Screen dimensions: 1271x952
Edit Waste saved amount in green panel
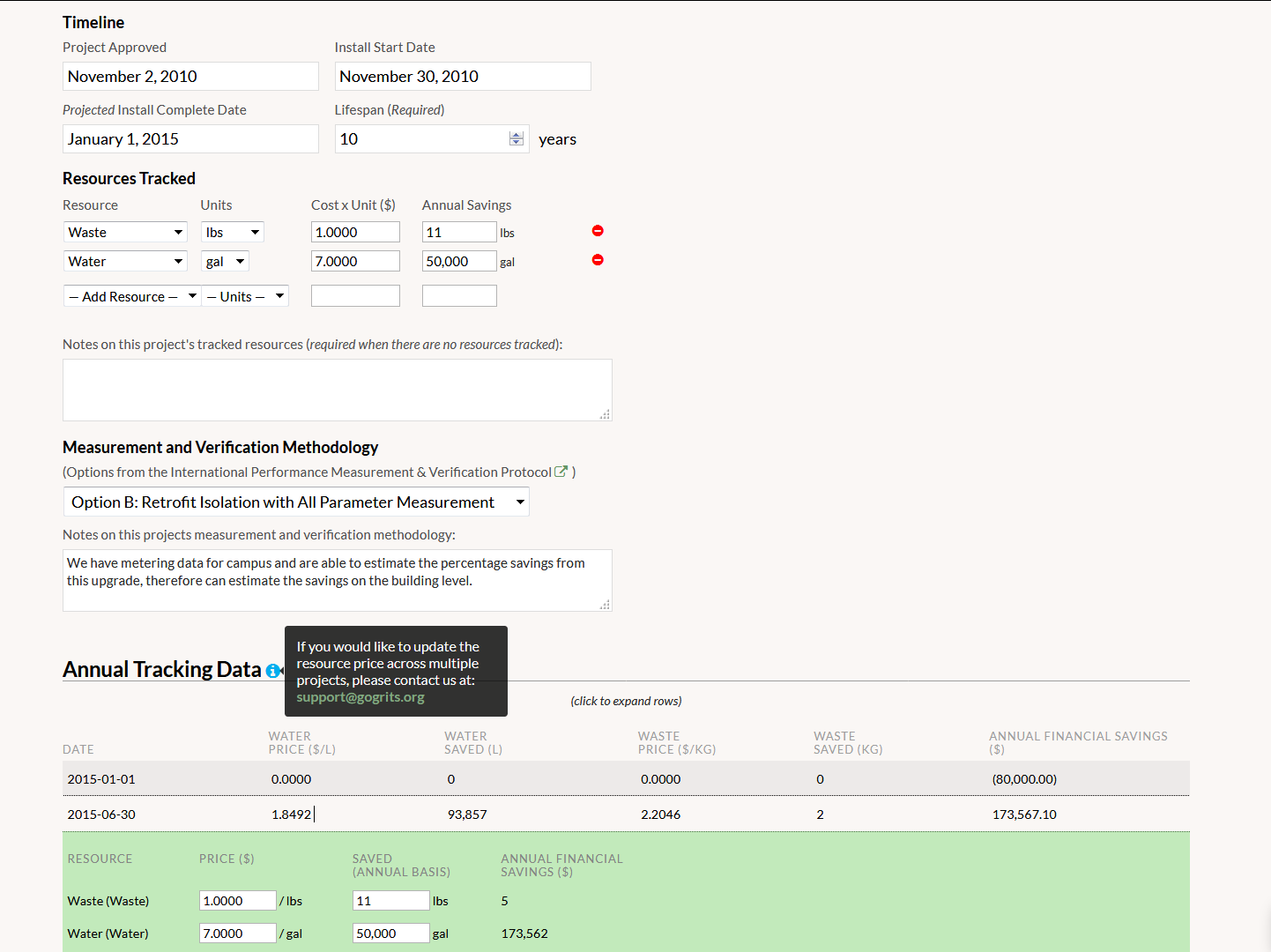[391, 900]
